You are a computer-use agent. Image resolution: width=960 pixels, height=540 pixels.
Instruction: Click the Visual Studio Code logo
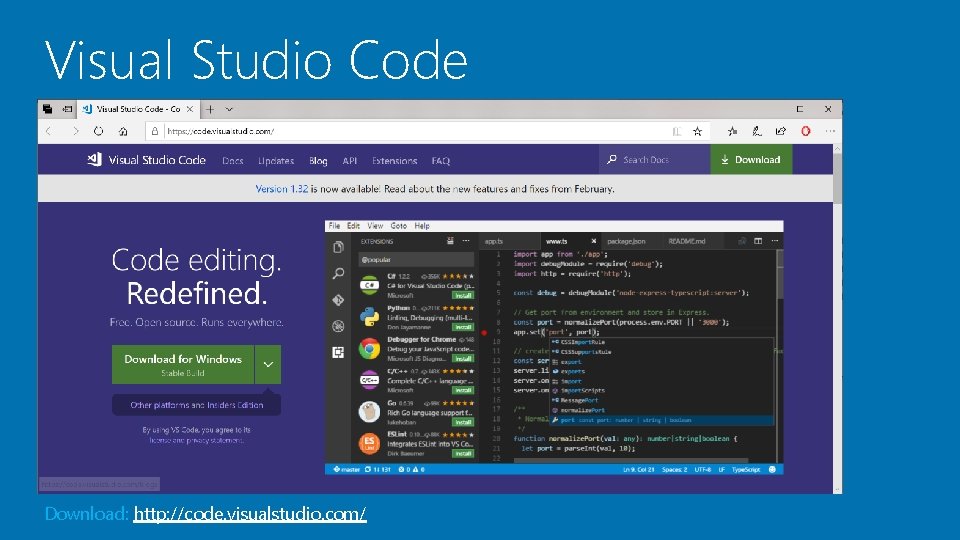coord(94,160)
